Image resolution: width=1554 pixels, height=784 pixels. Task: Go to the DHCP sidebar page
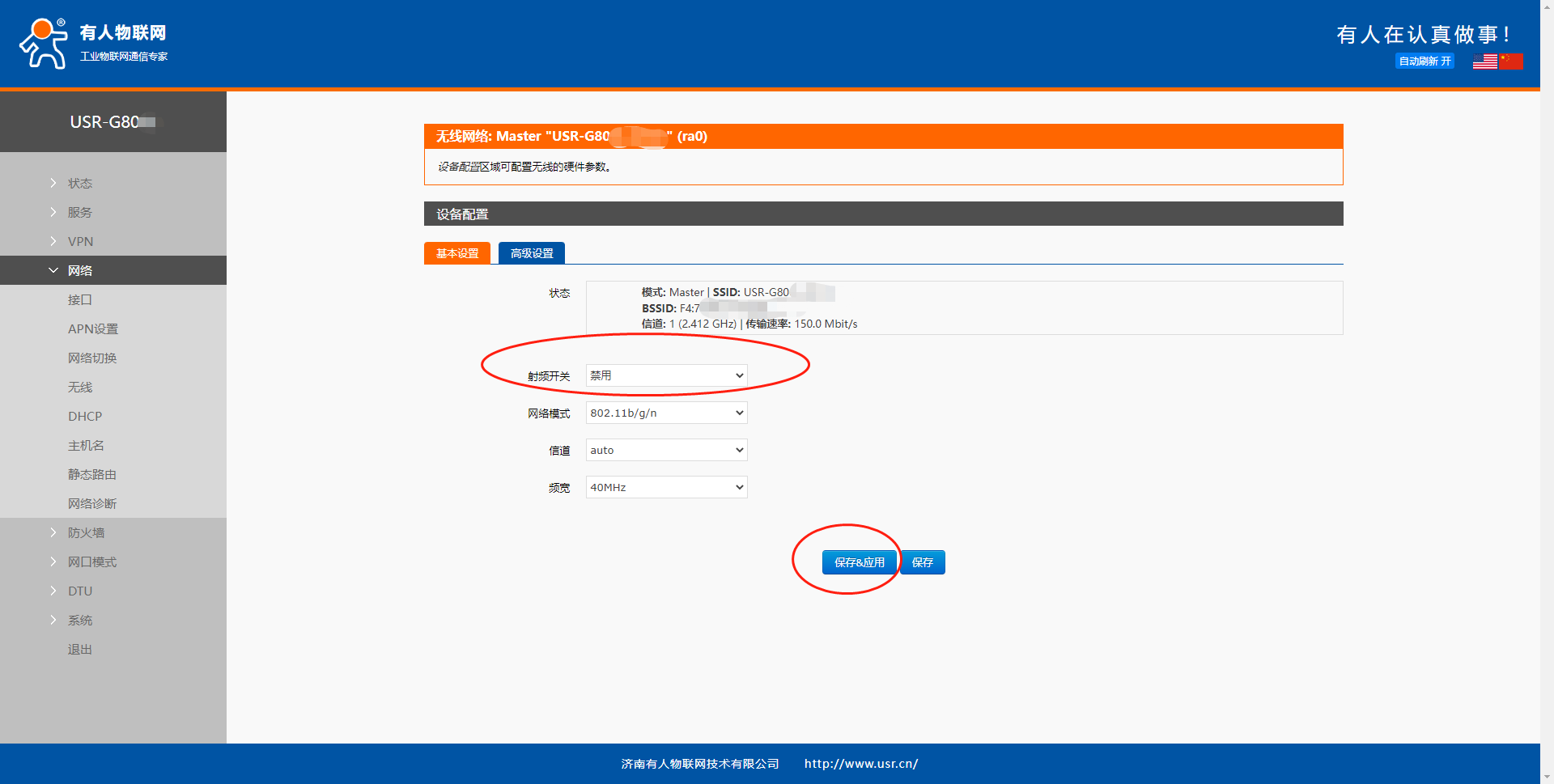tap(85, 416)
